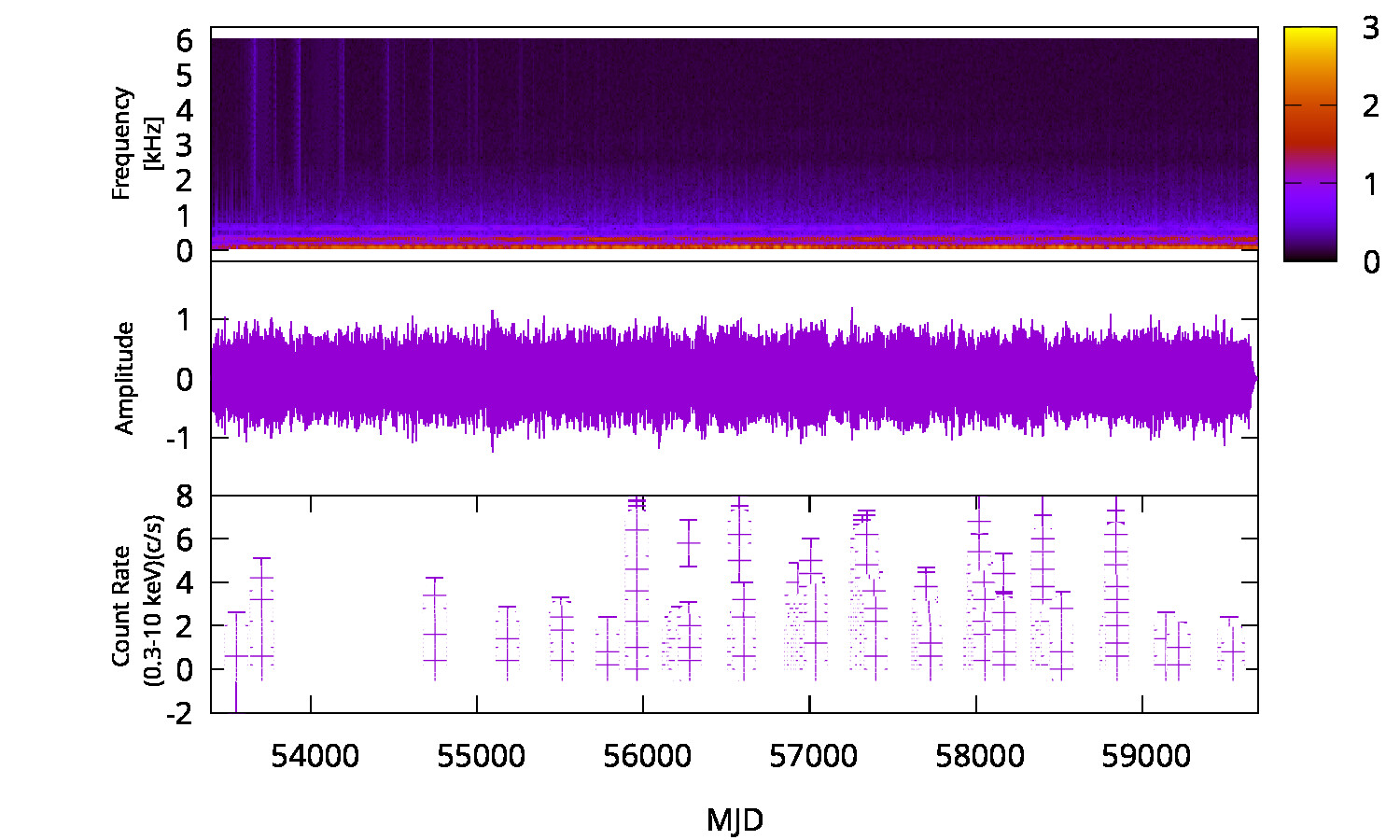Click the spectrogram panel
The width and height of the screenshot is (1400, 840).
coord(735,145)
